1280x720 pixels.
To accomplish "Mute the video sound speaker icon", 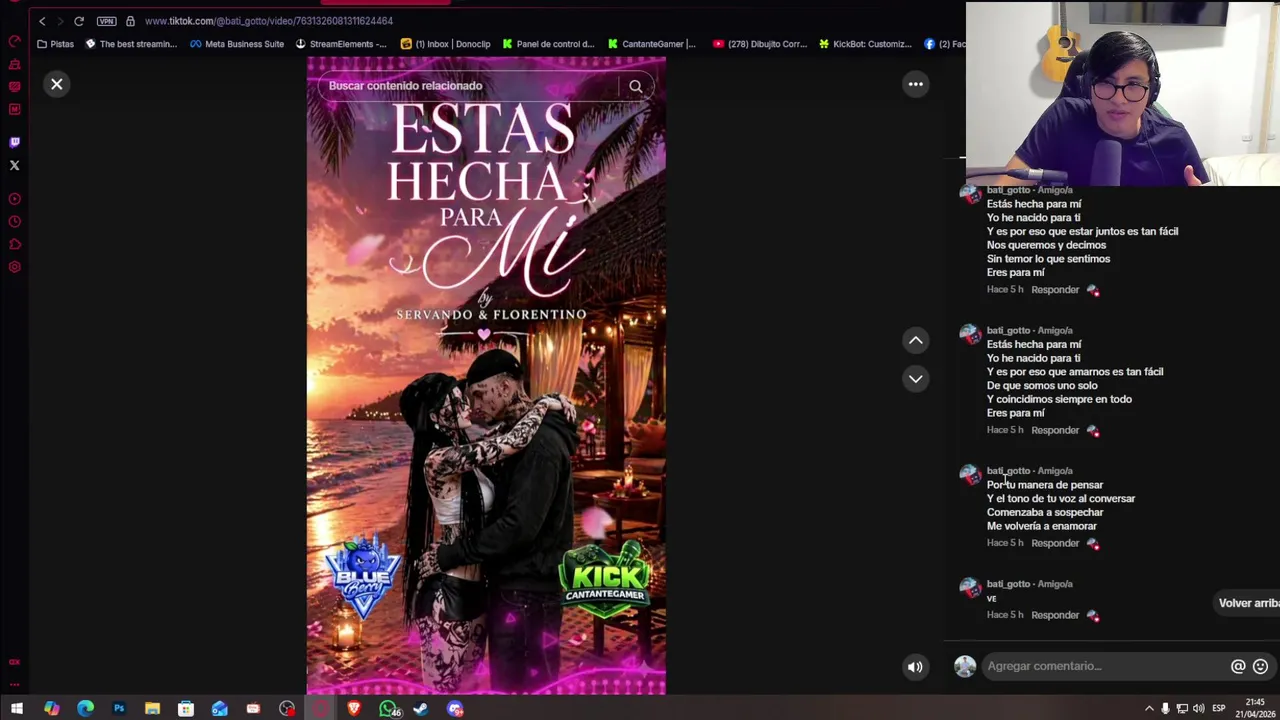I will (x=915, y=667).
